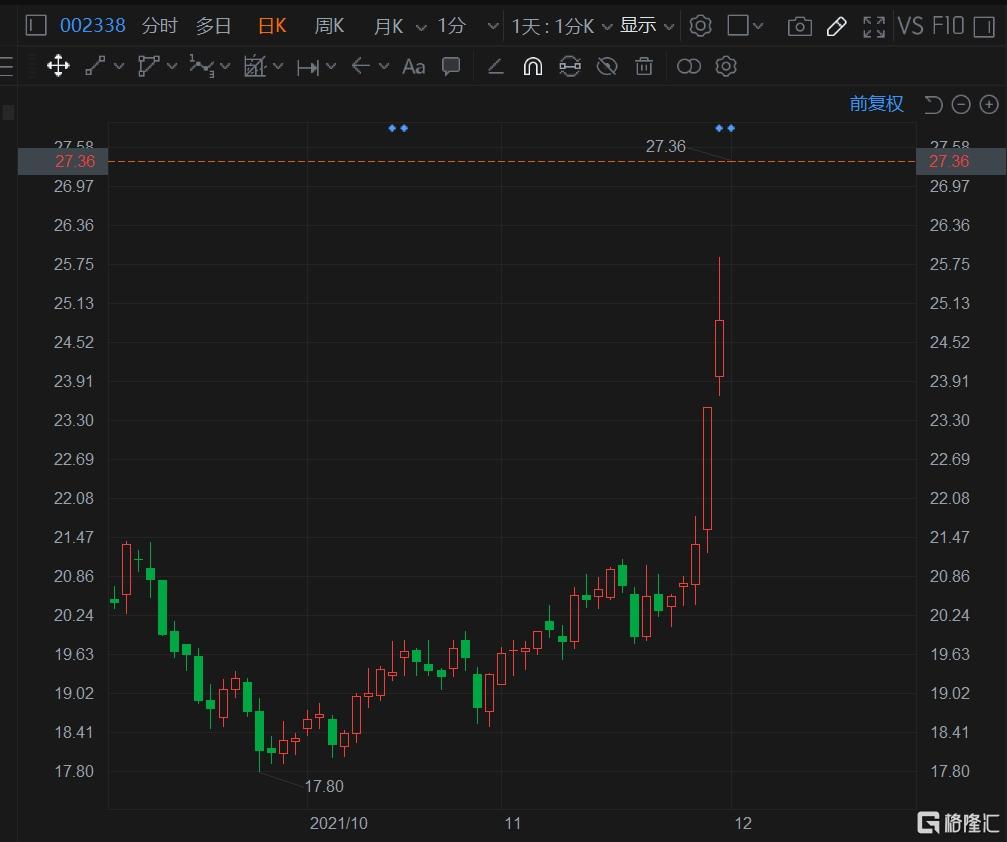This screenshot has height=842, width=1007.
Task: Hide all drawings with crossed-eye icon
Action: (607, 66)
